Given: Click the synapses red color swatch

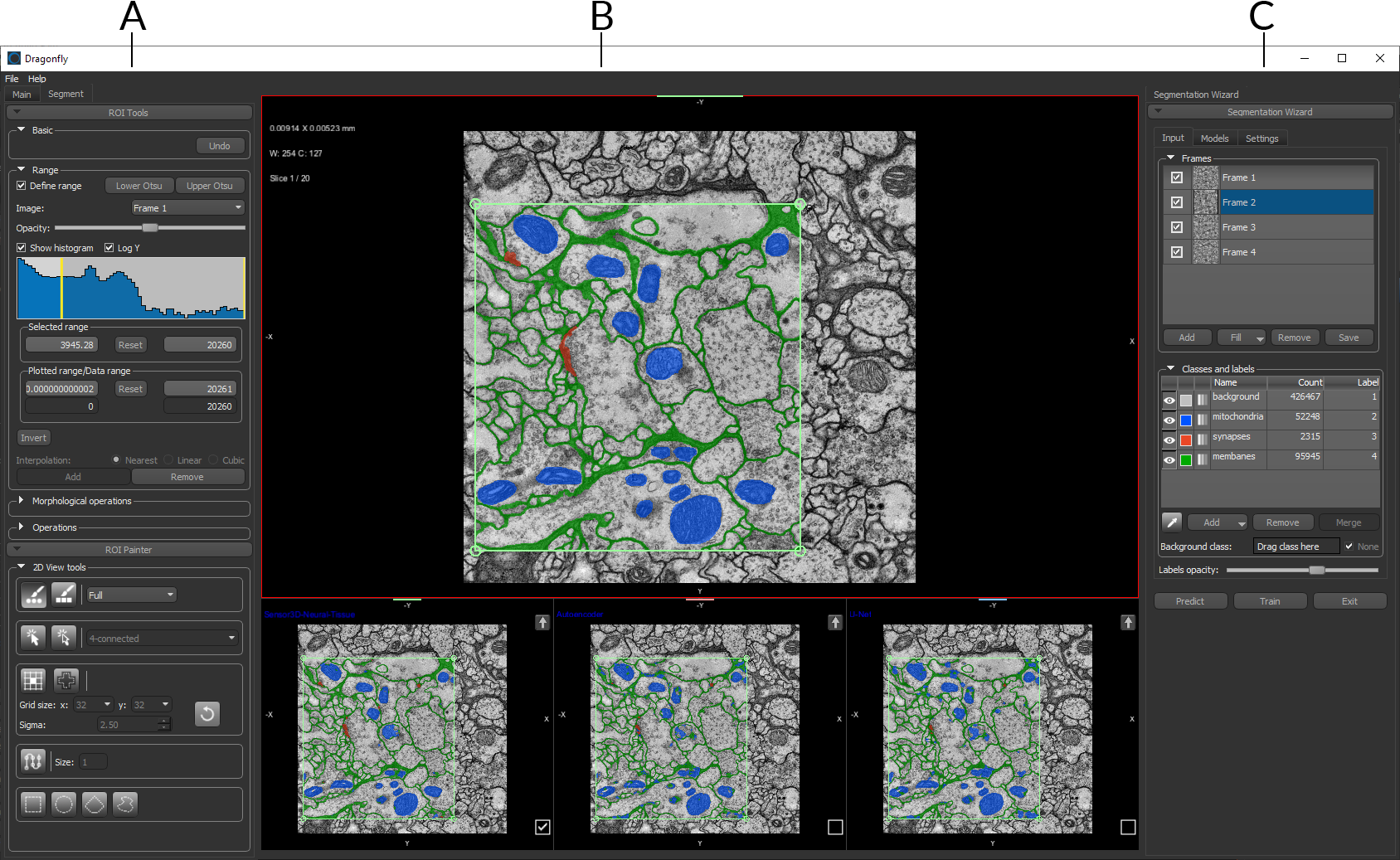Looking at the screenshot, I should (x=1186, y=440).
